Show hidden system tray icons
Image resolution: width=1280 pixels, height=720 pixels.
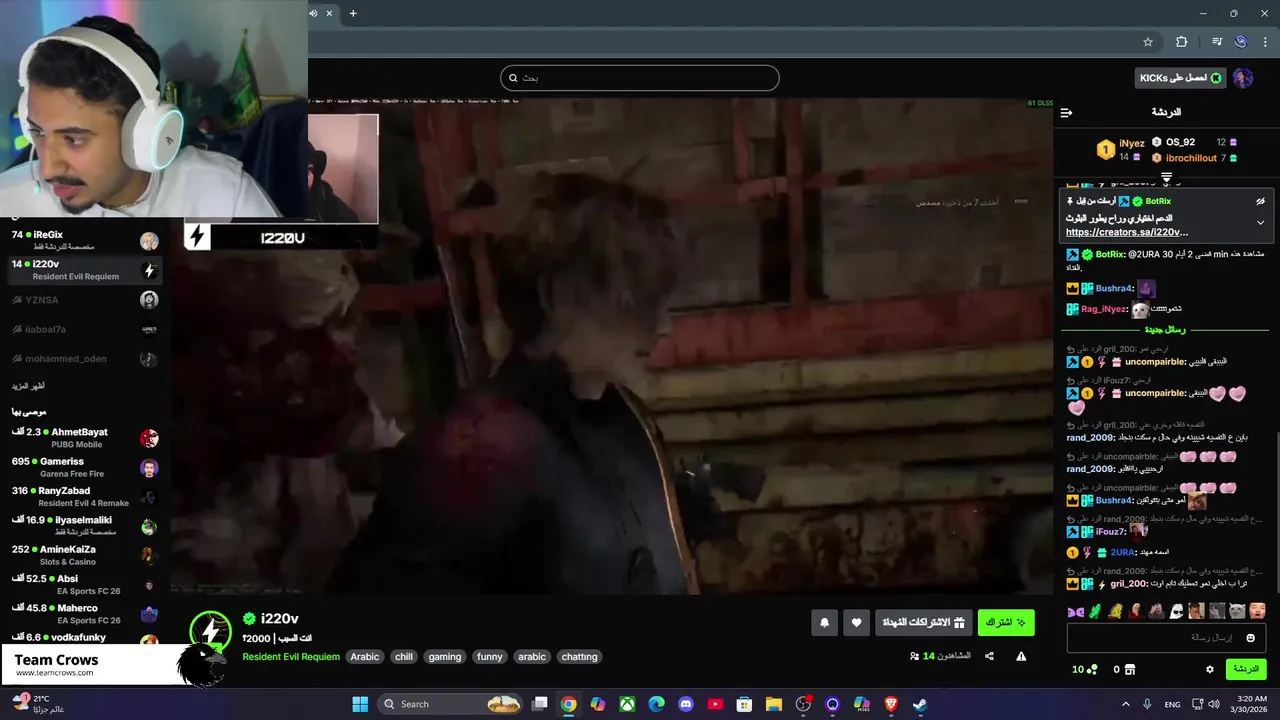1125,704
